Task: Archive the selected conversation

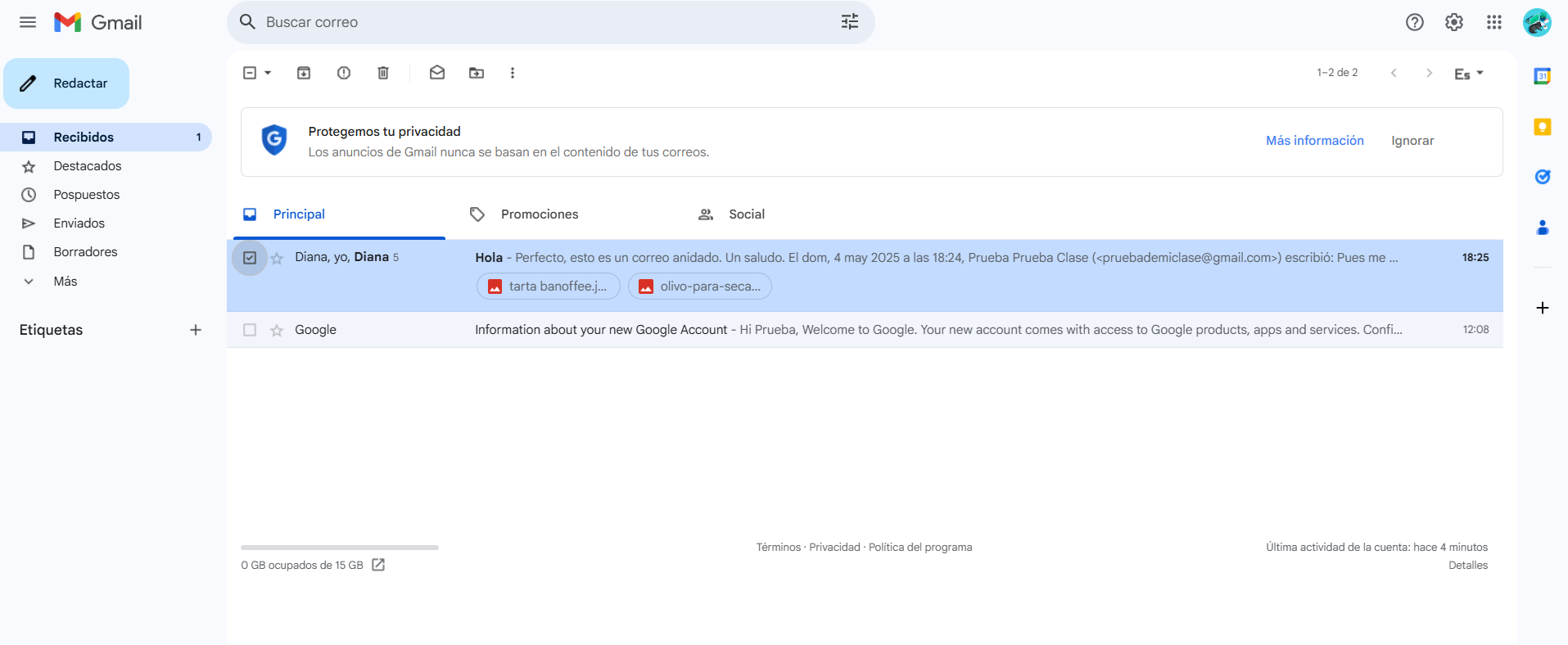Action: coord(304,73)
